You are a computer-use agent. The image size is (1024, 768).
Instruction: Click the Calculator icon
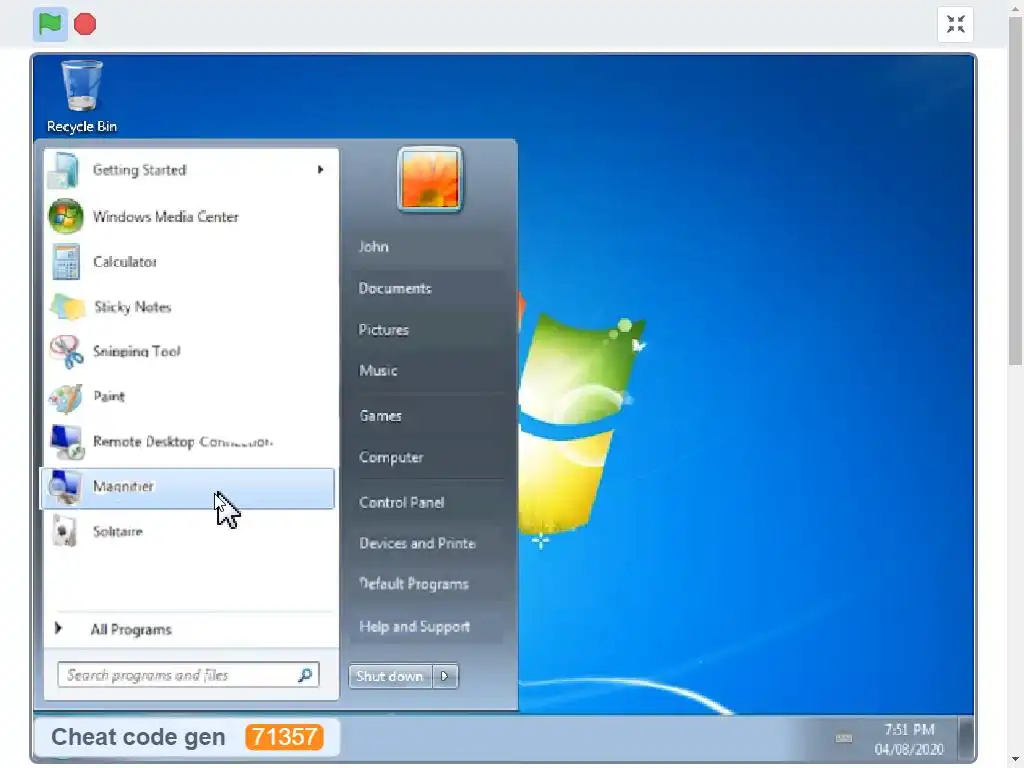coord(65,262)
